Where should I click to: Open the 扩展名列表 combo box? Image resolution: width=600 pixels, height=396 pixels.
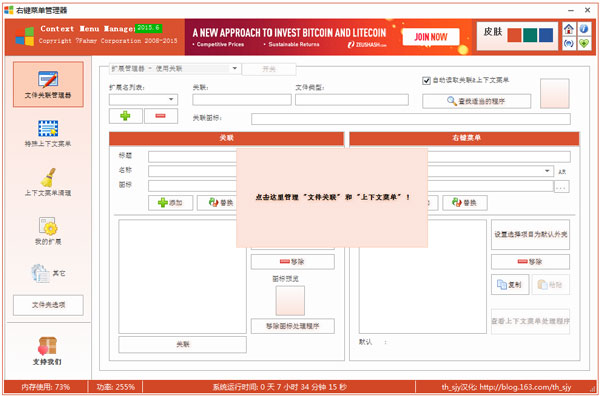click(x=143, y=99)
